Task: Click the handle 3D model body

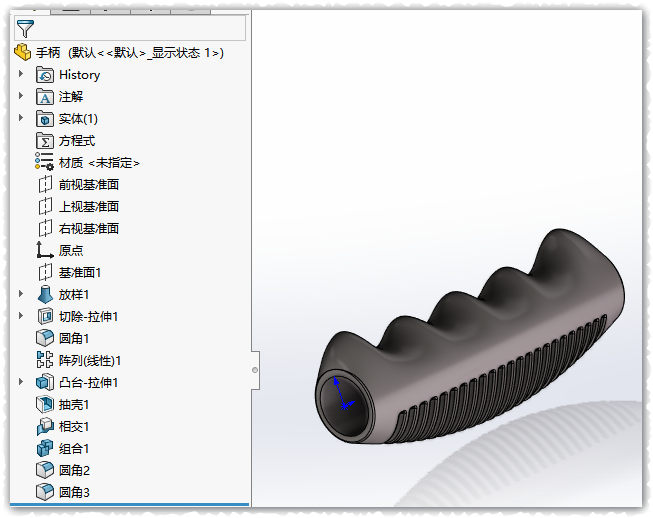Action: [x=470, y=337]
